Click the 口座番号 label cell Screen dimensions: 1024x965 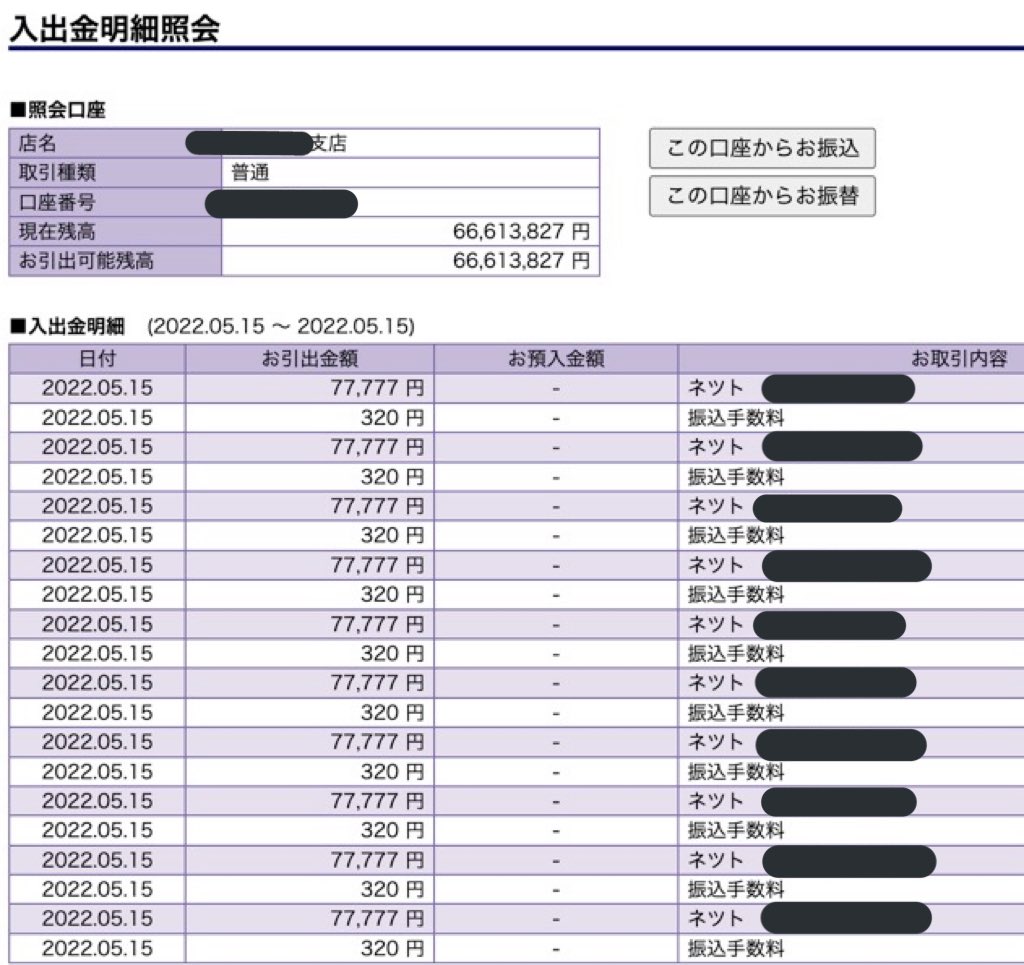pos(115,202)
